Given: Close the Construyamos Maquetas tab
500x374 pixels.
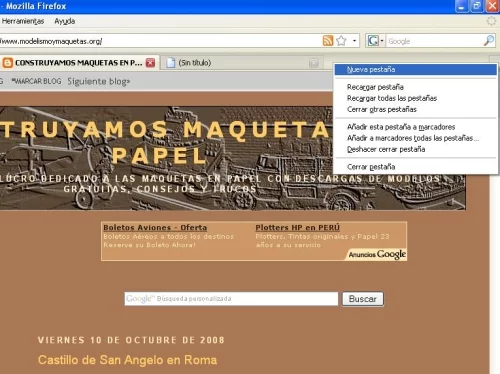Looking at the screenshot, I should [x=150, y=63].
